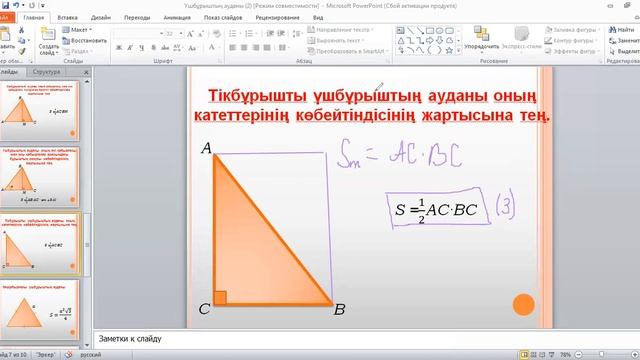The image size is (640, 360).
Task: Apply bold formatting (Ж)
Action: 119,48
